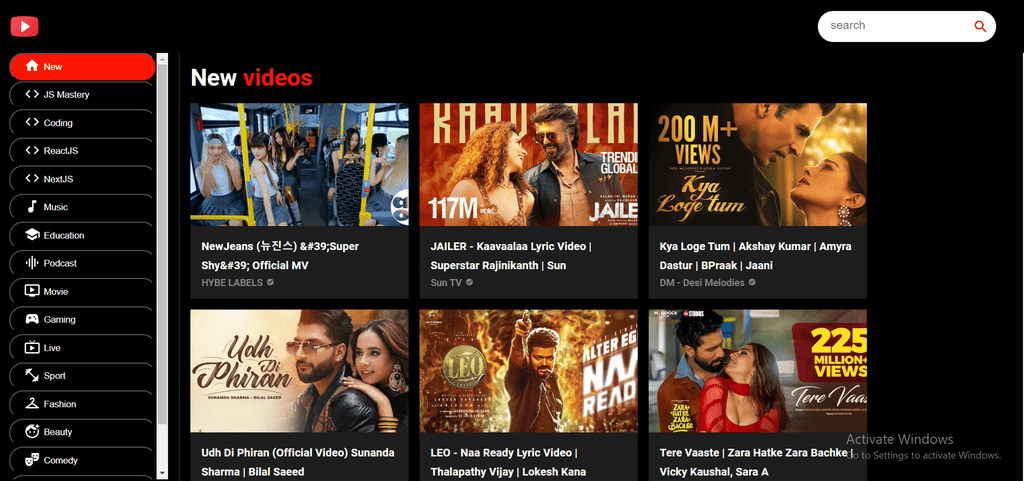The image size is (1024, 481).
Task: Click the Kya Loge Tum title text
Action: [756, 256]
